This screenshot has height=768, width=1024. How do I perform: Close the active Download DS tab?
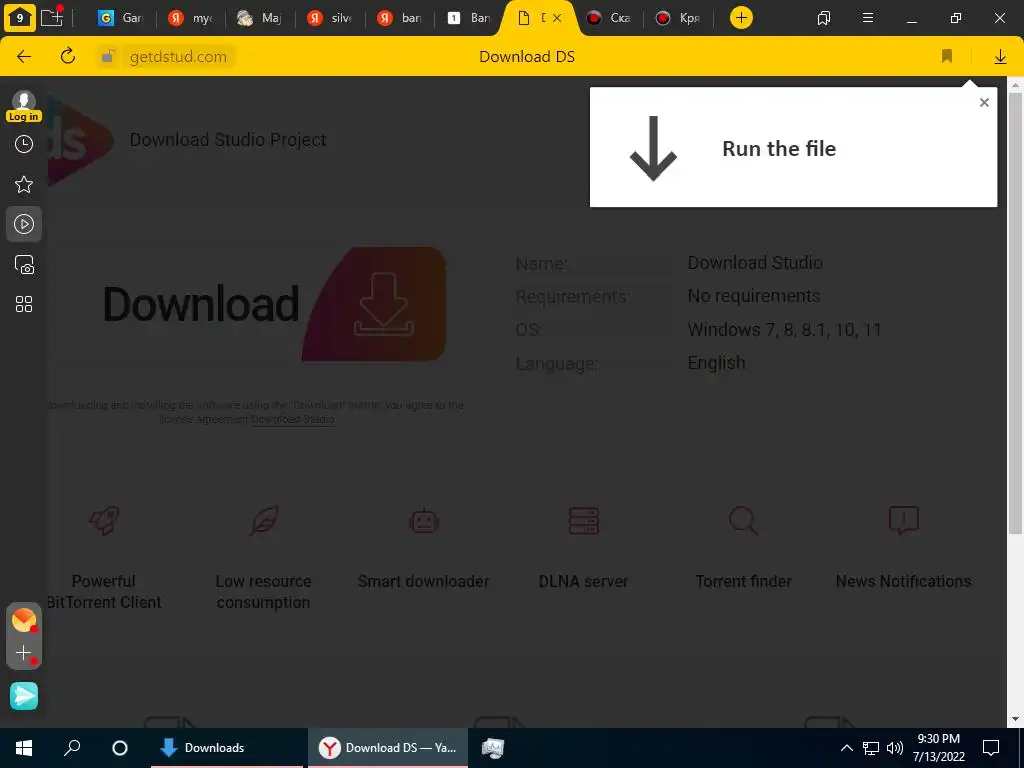[x=557, y=18]
